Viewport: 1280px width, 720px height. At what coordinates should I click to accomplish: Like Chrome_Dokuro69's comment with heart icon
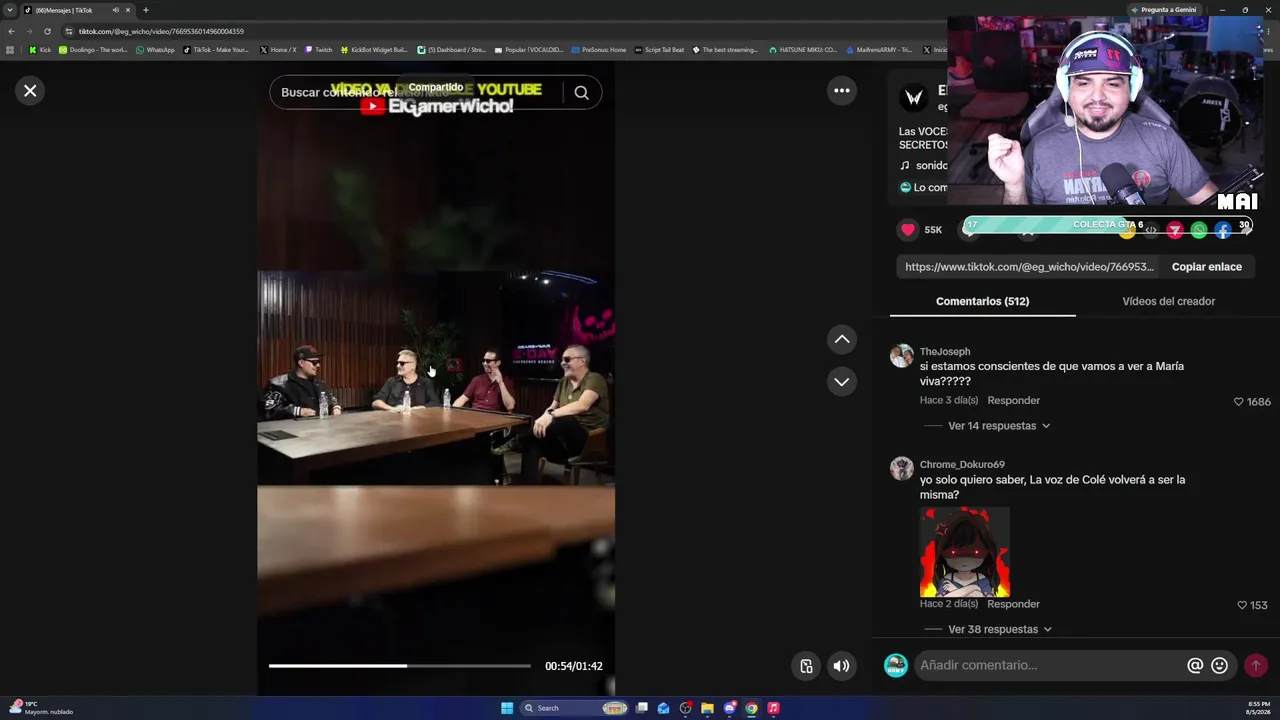pos(1242,605)
